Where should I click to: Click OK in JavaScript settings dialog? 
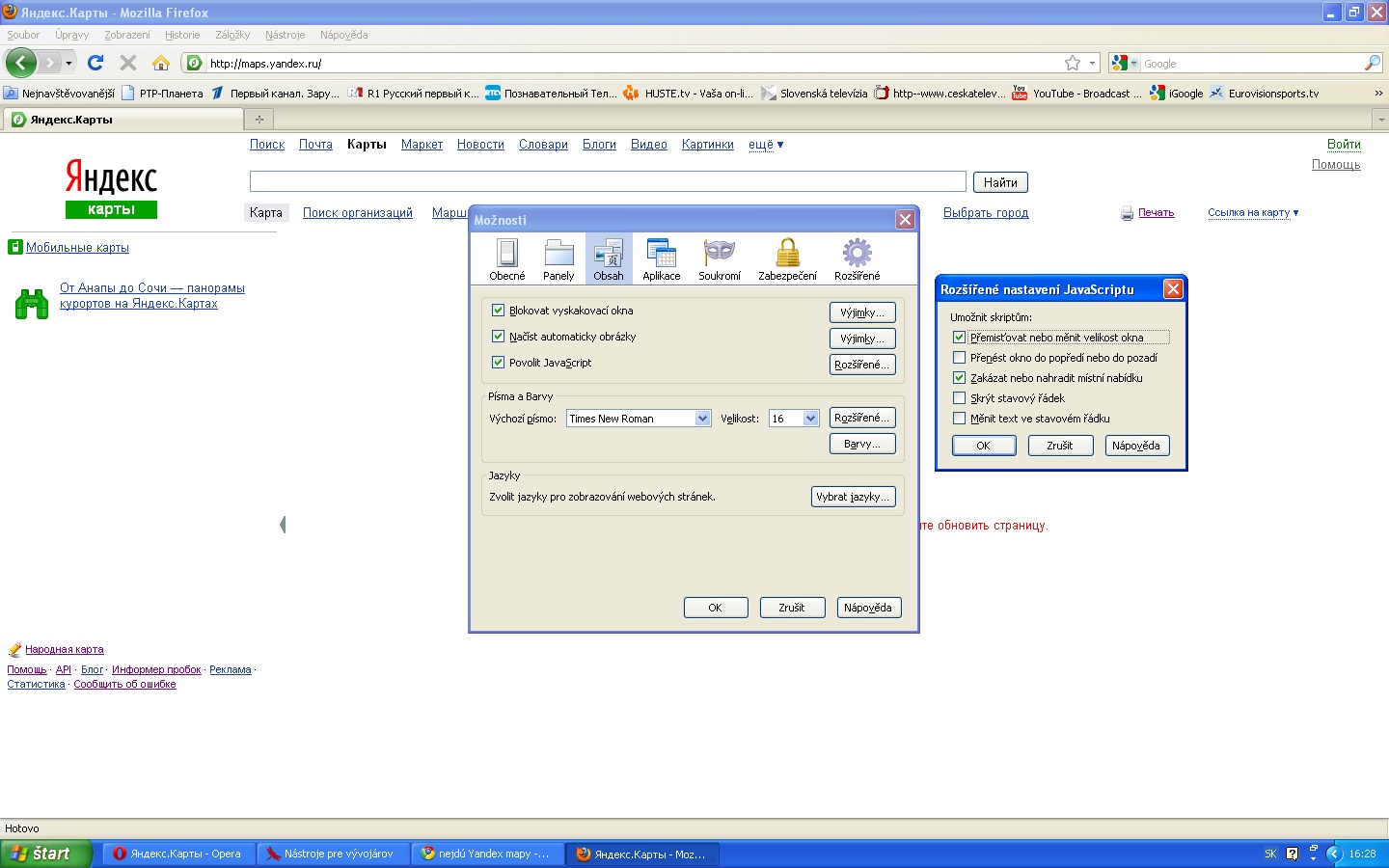pyautogui.click(x=984, y=446)
